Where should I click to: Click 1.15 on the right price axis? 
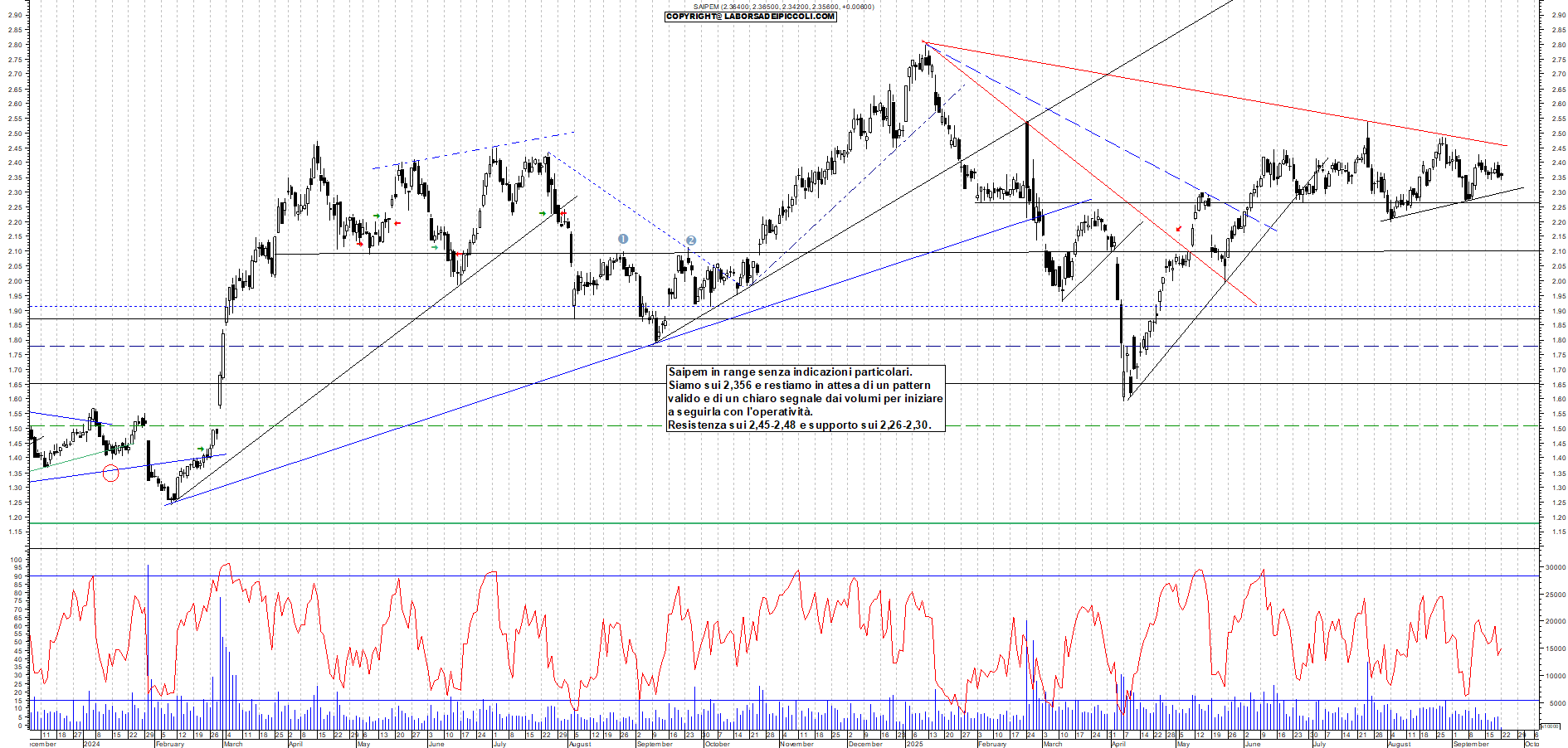tap(1558, 532)
